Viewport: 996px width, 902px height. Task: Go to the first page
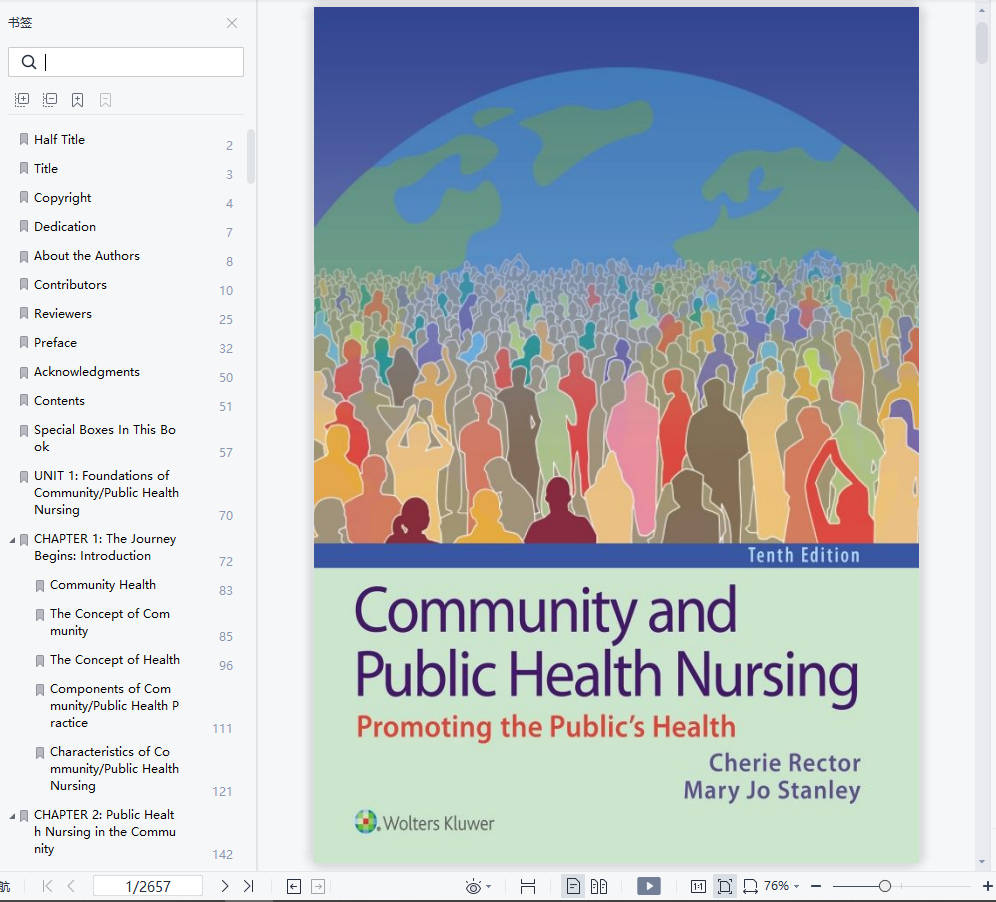(47, 886)
